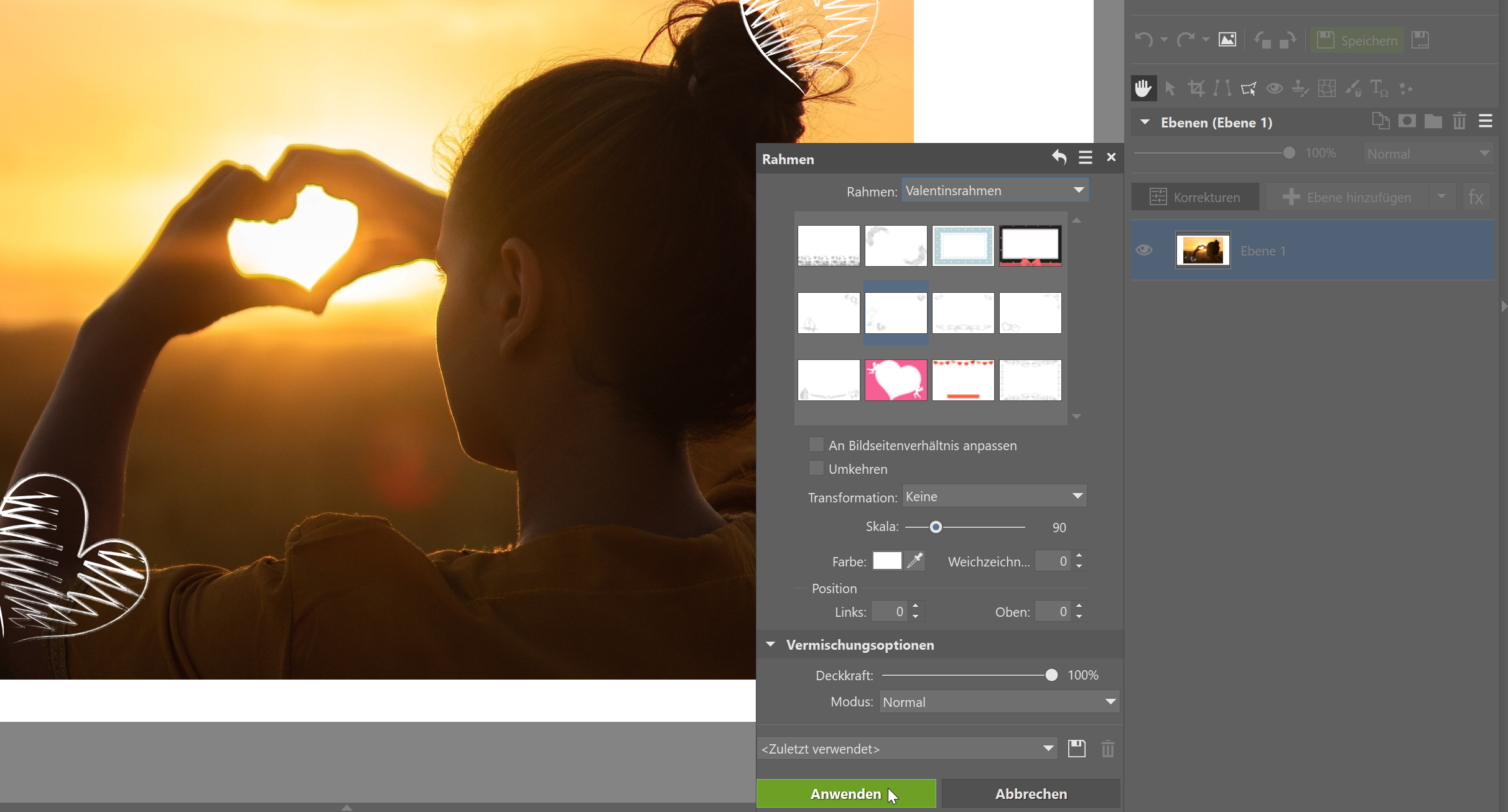The height and width of the screenshot is (812, 1508).
Task: Save preset with the floppy disk icon
Action: tap(1076, 749)
